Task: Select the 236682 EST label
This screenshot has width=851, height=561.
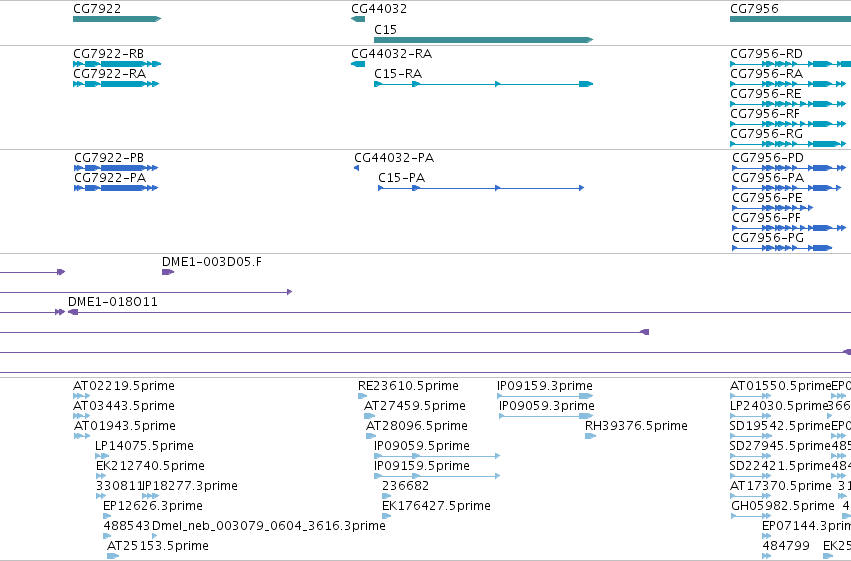Action: click(x=405, y=486)
